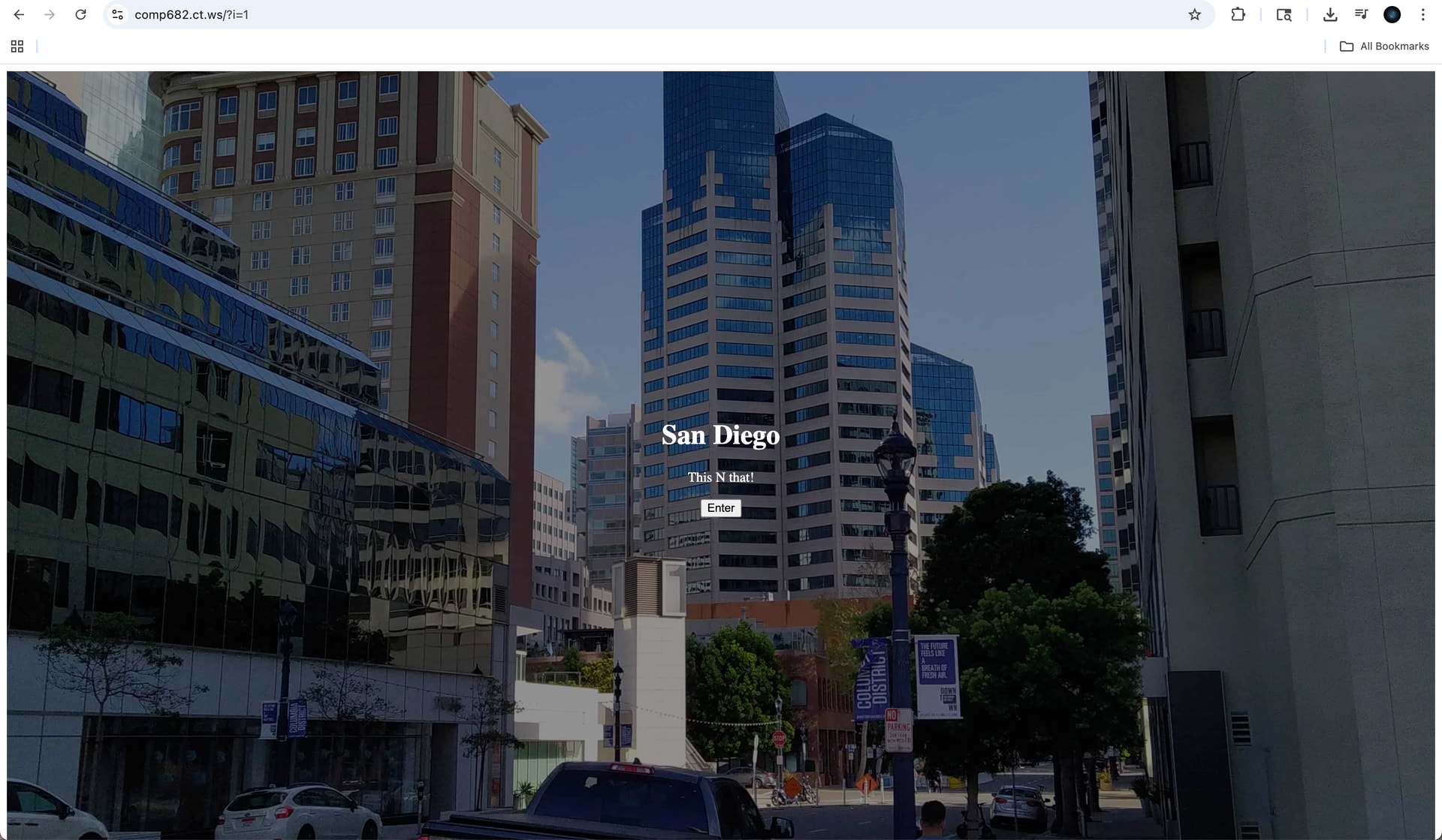The image size is (1442, 840).
Task: Go back to the previous page
Action: click(x=20, y=15)
